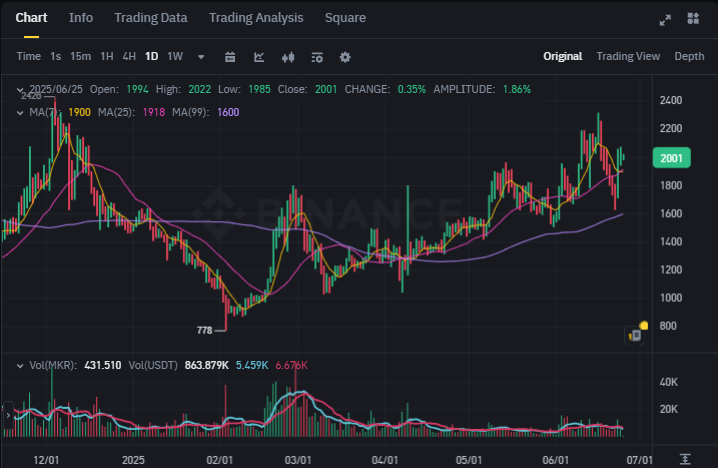Expand chart to fullscreen

tap(665, 20)
